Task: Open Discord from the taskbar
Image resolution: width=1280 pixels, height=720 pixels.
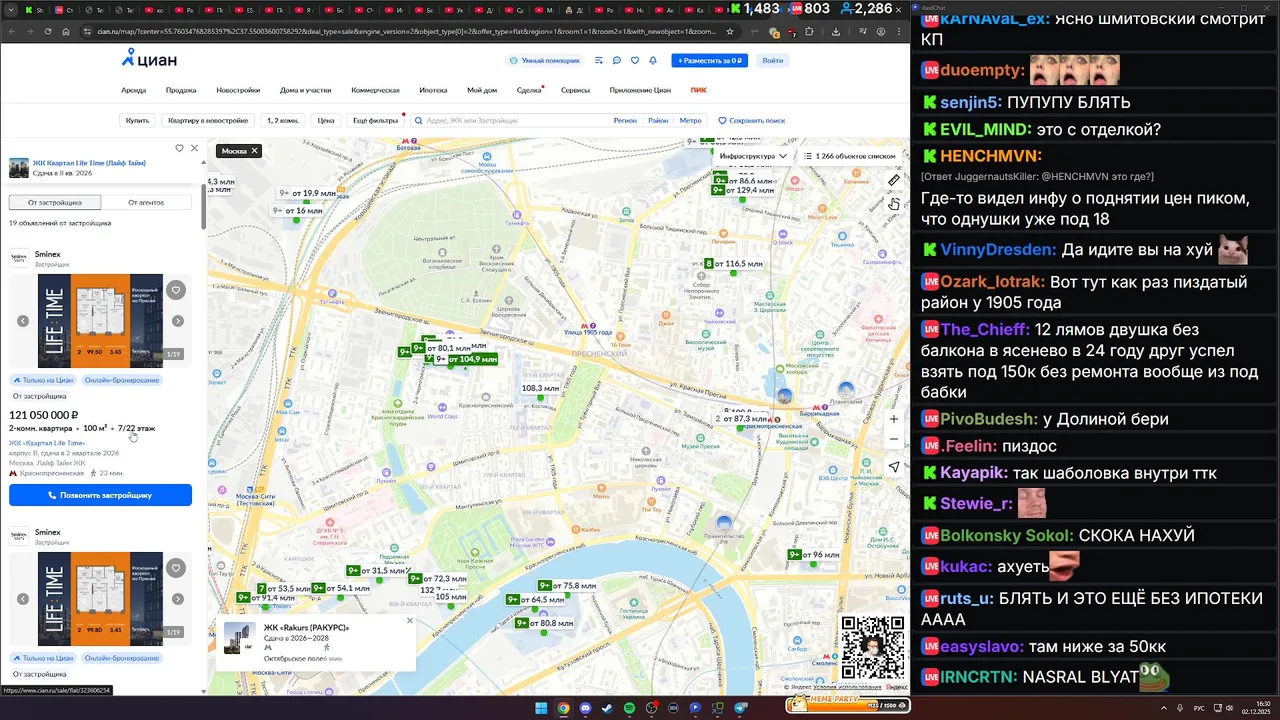Action: [585, 708]
